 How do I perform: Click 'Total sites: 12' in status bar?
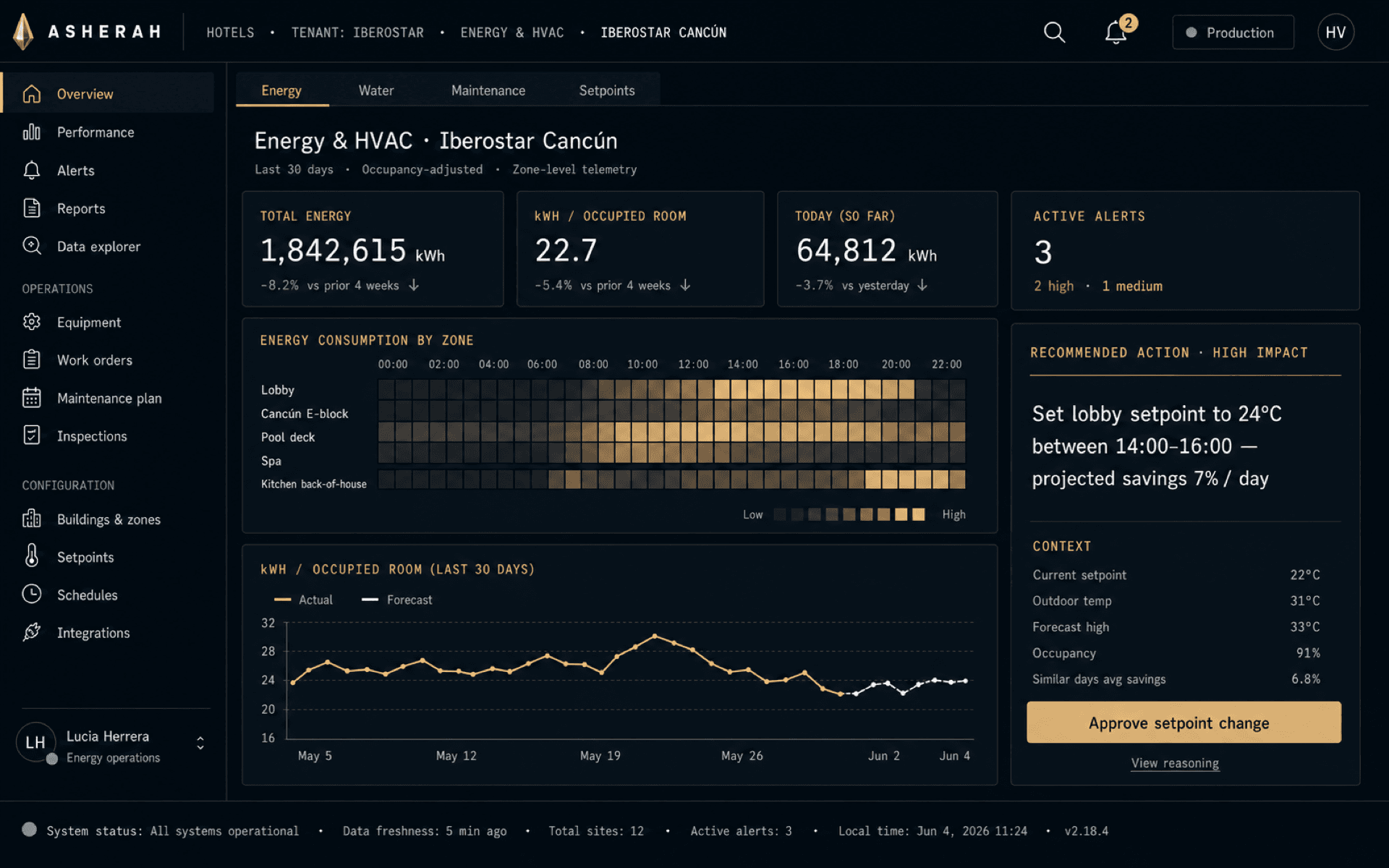(x=596, y=830)
